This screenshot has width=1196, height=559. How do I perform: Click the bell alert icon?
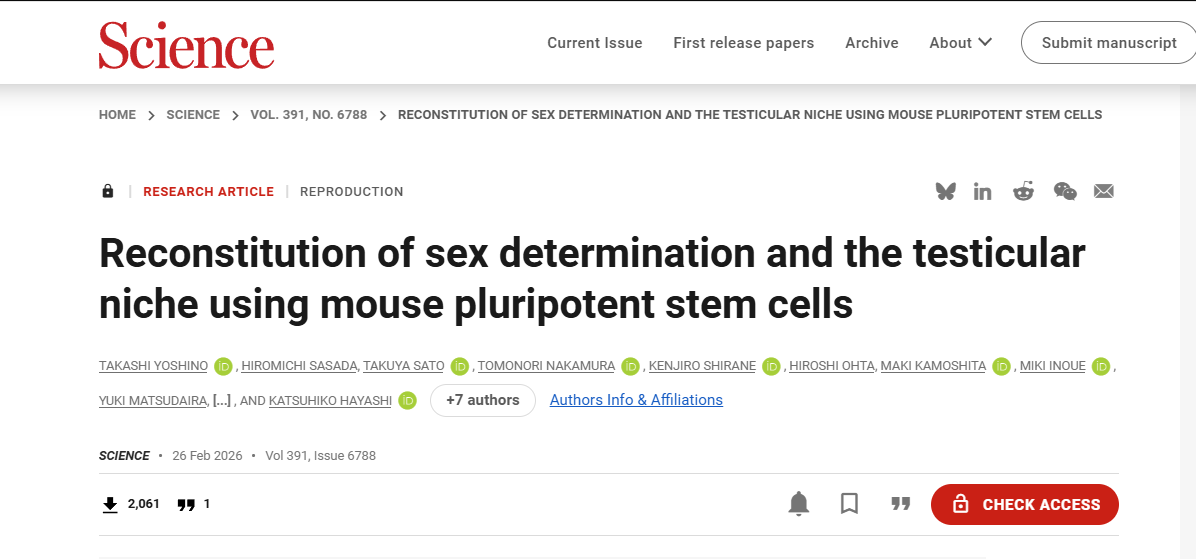[x=798, y=504]
